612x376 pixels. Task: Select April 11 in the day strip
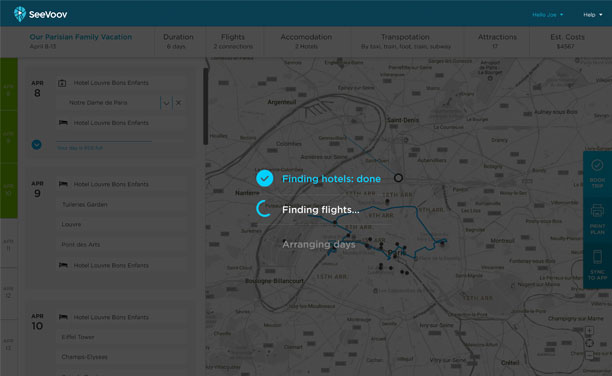click(x=9, y=245)
